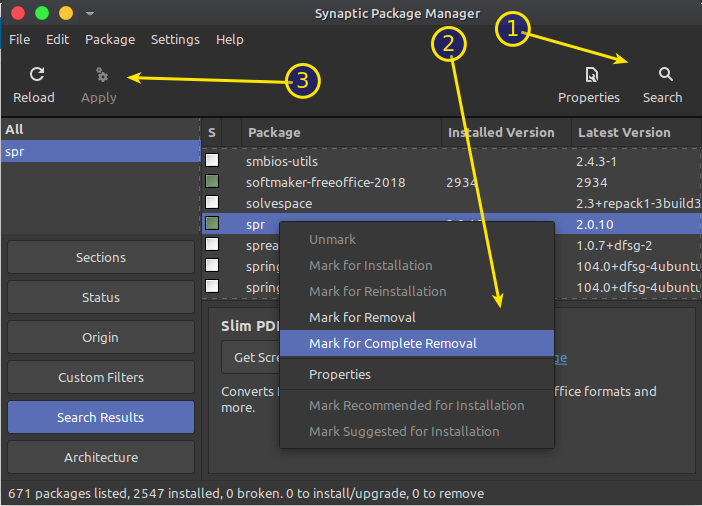
Task: Sort by the S status column
Action: (x=212, y=133)
